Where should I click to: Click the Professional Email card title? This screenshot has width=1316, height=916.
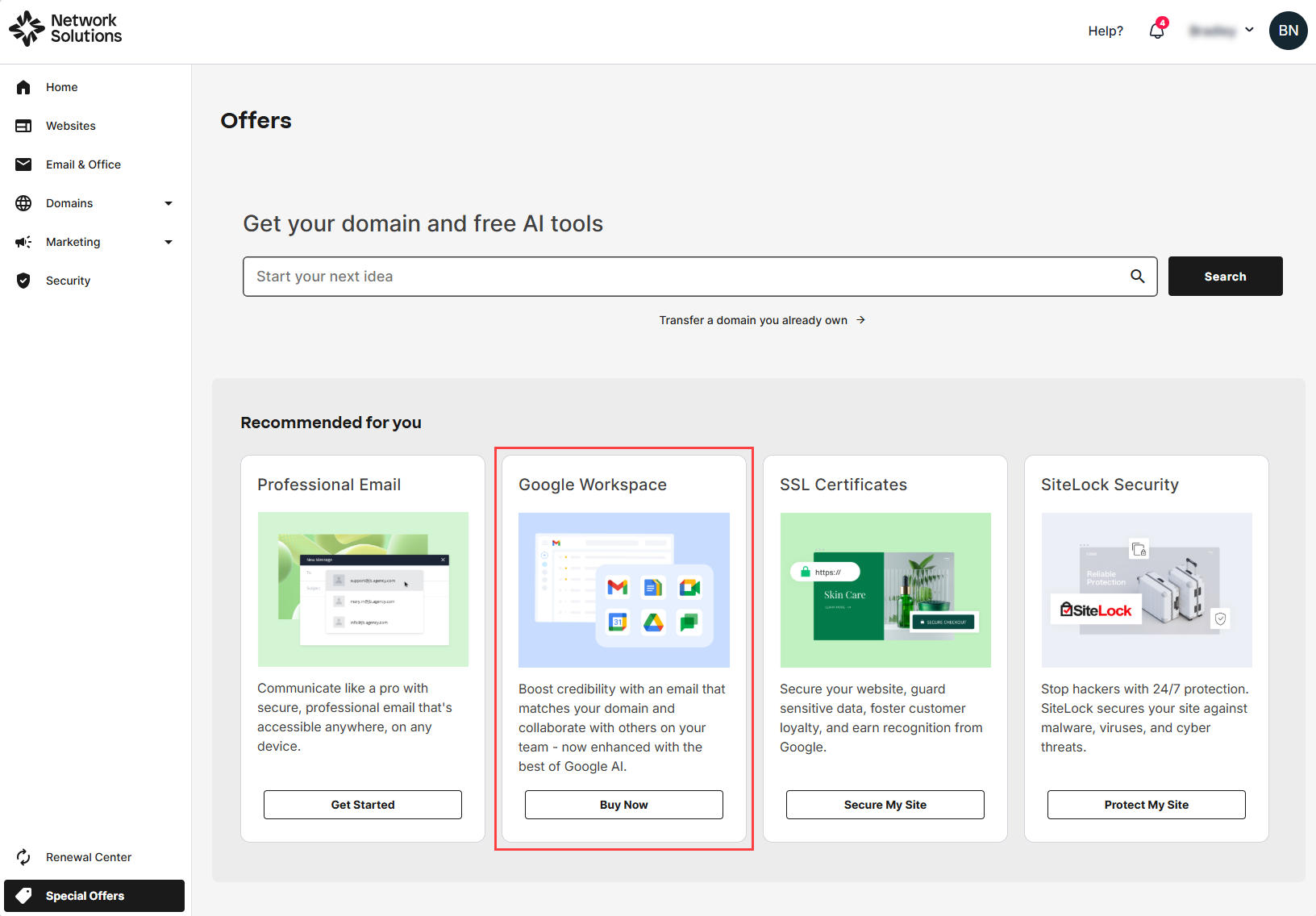329,485
